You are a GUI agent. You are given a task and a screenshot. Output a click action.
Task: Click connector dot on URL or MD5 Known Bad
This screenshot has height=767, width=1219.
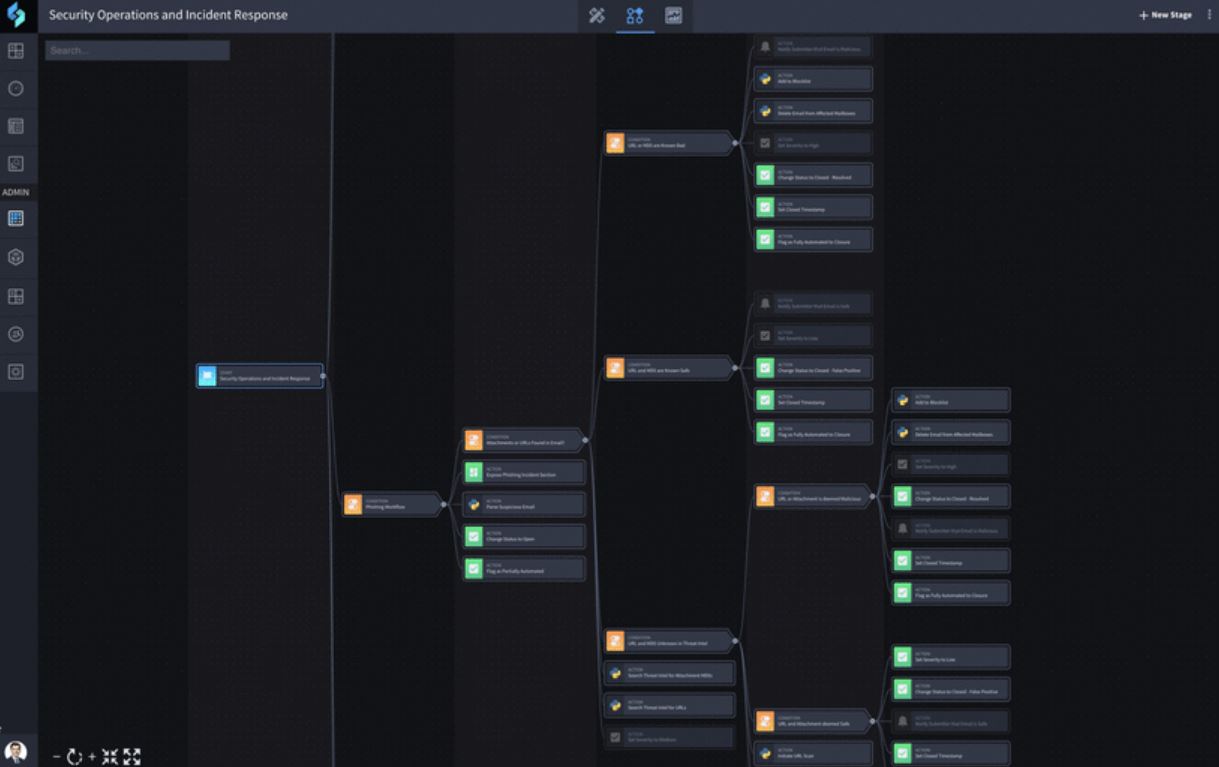(734, 143)
